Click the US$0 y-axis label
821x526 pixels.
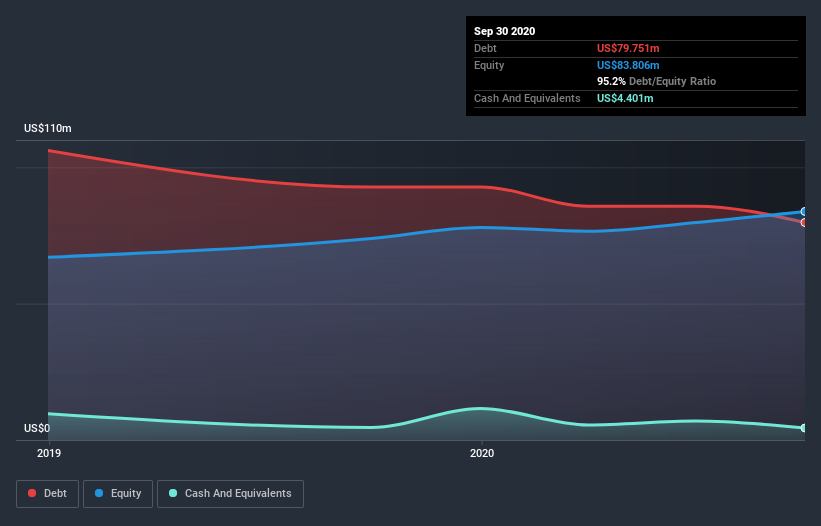click(x=37, y=428)
